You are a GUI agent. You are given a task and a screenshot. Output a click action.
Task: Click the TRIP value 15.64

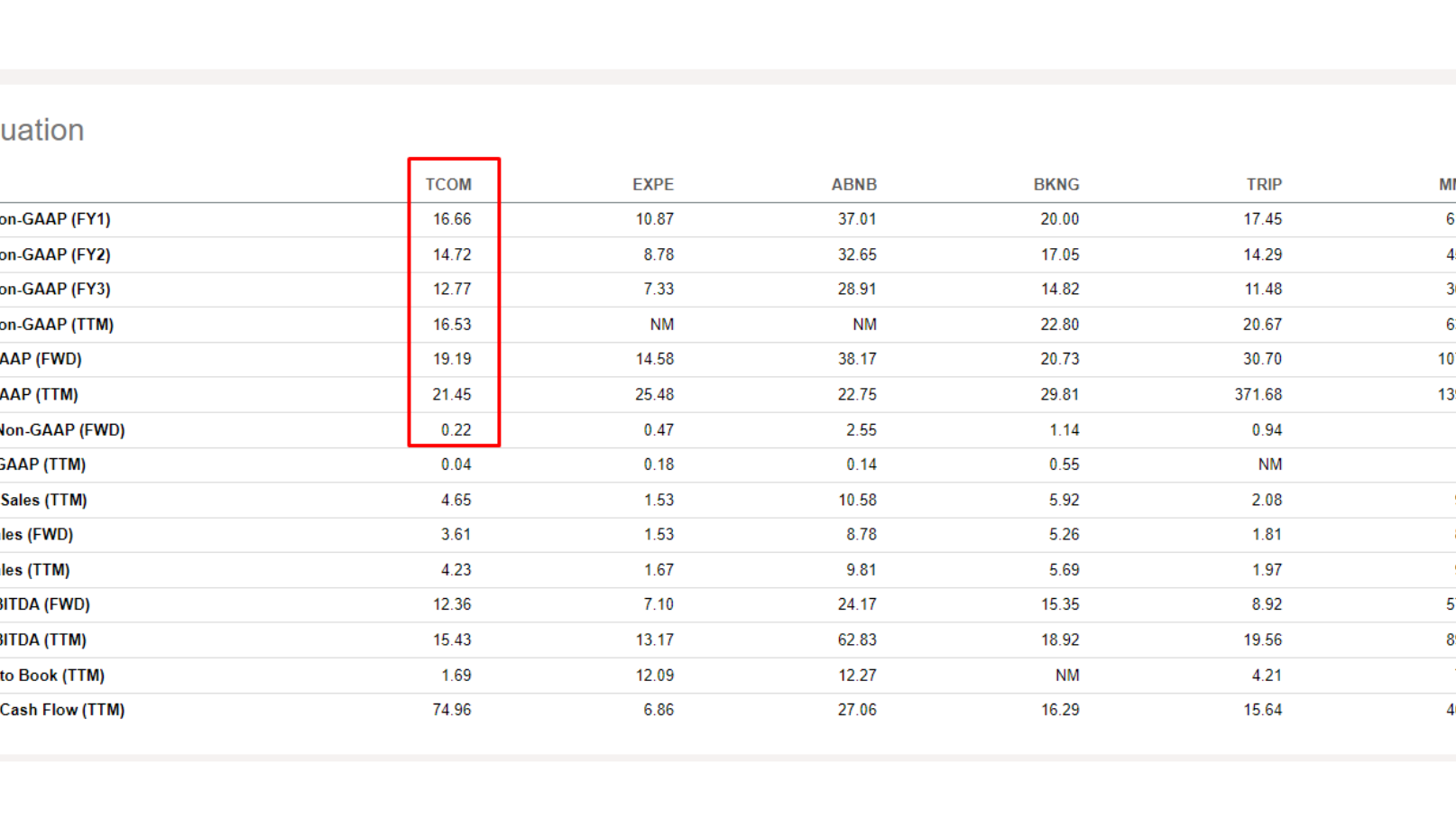pyautogui.click(x=1263, y=710)
